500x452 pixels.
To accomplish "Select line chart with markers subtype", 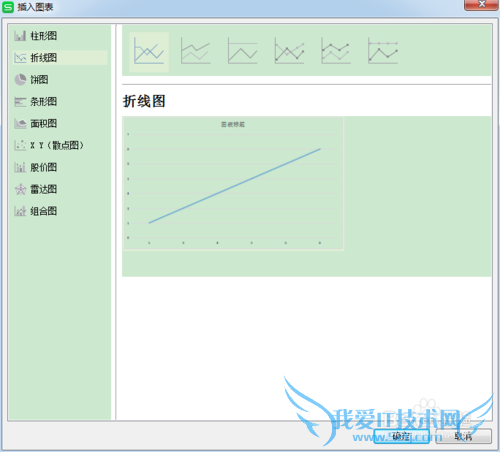I will click(x=289, y=51).
